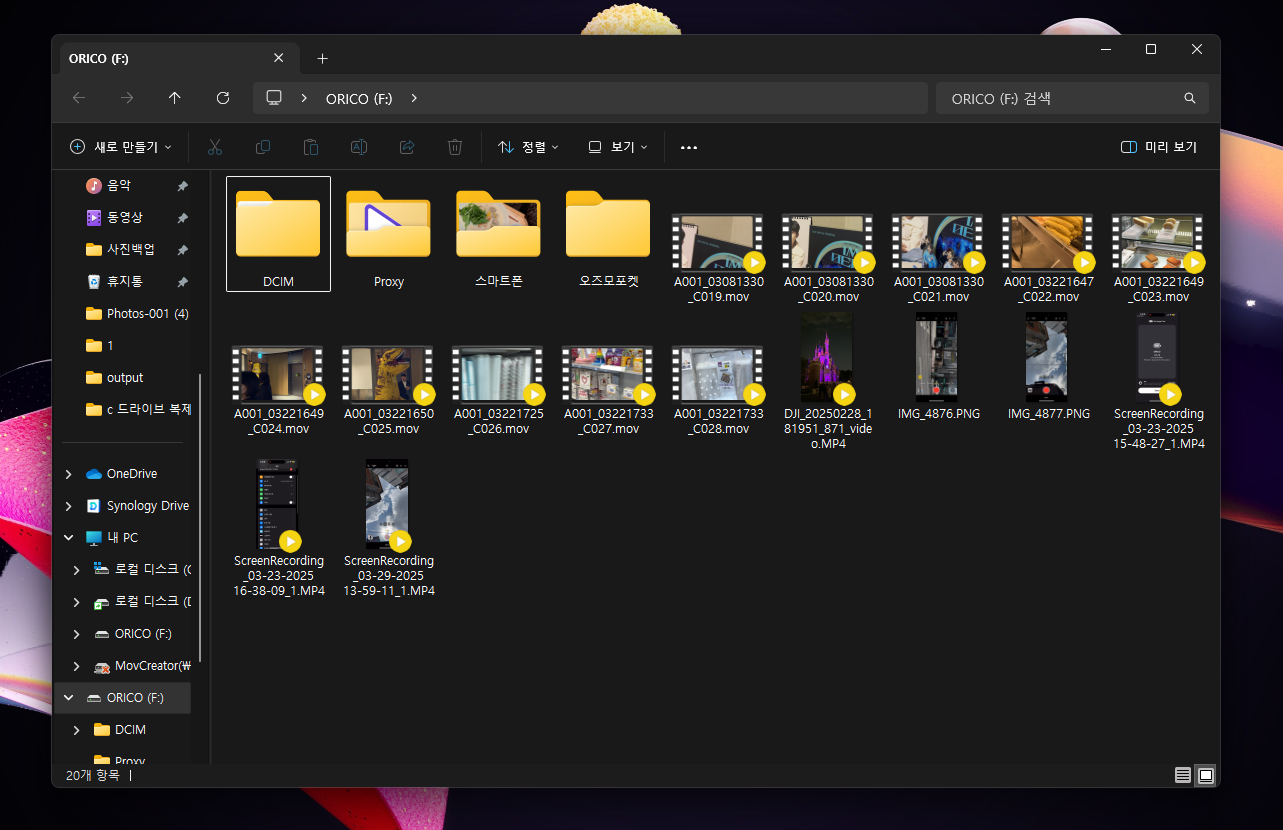Click the magnifier search icon
The width and height of the screenshot is (1283, 830).
1190,99
